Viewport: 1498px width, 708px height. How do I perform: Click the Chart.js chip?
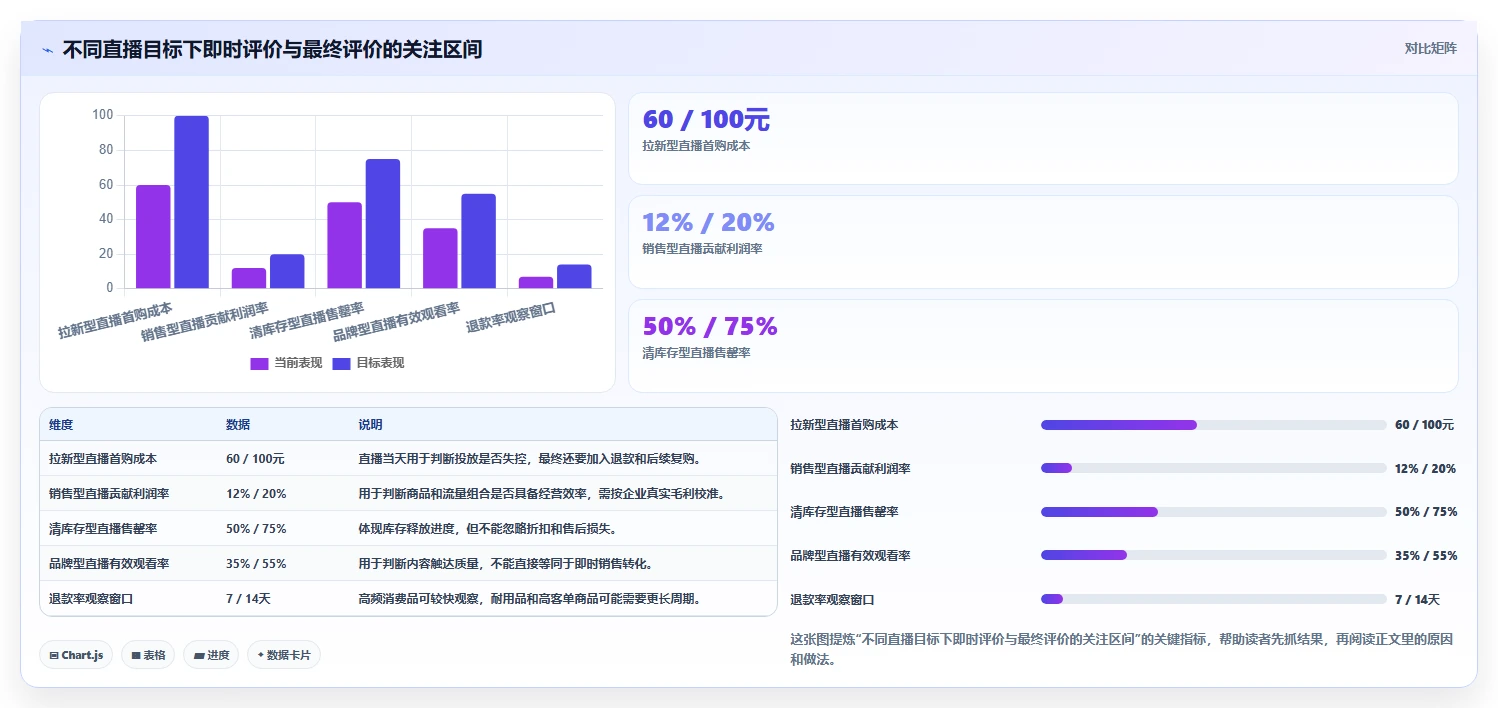point(77,655)
